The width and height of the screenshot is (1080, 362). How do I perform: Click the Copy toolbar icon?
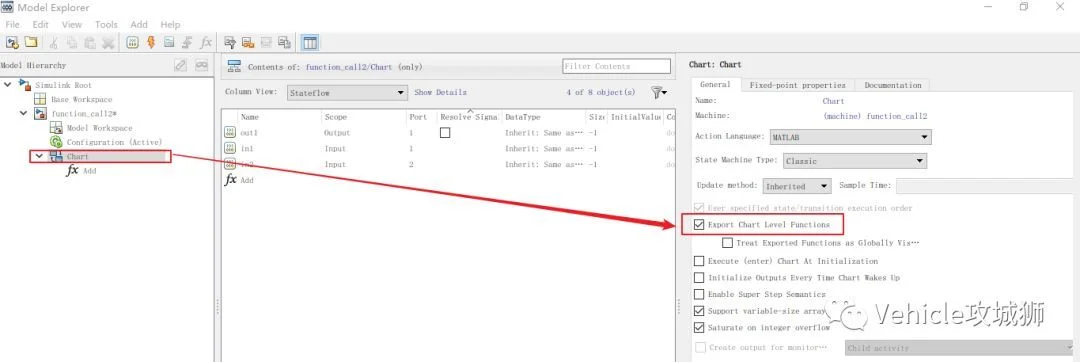click(72, 43)
